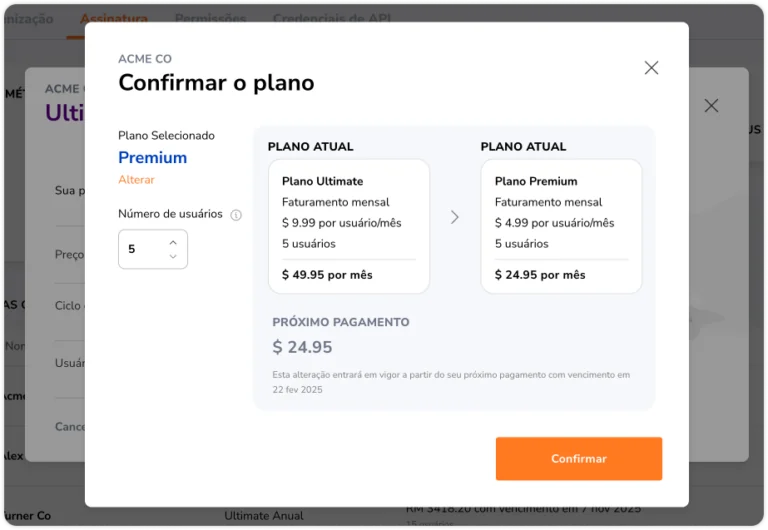Increase number of users with up arrow

pyautogui.click(x=173, y=242)
